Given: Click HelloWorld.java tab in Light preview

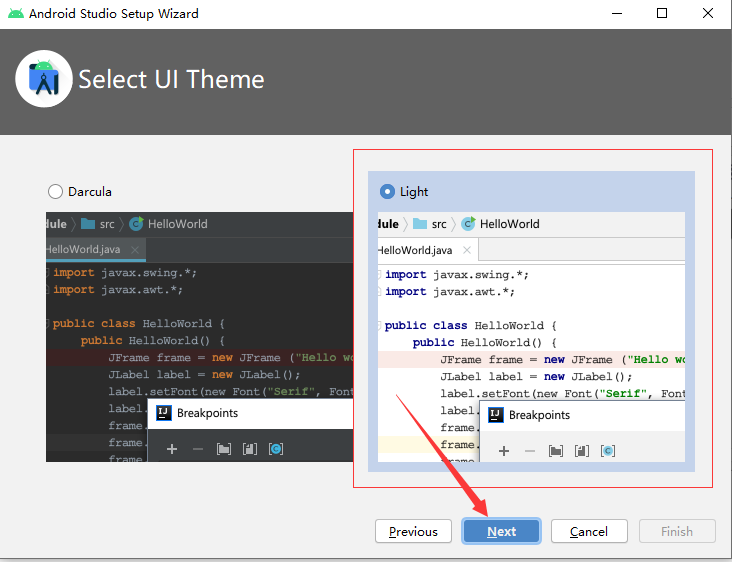Looking at the screenshot, I should pyautogui.click(x=428, y=251).
